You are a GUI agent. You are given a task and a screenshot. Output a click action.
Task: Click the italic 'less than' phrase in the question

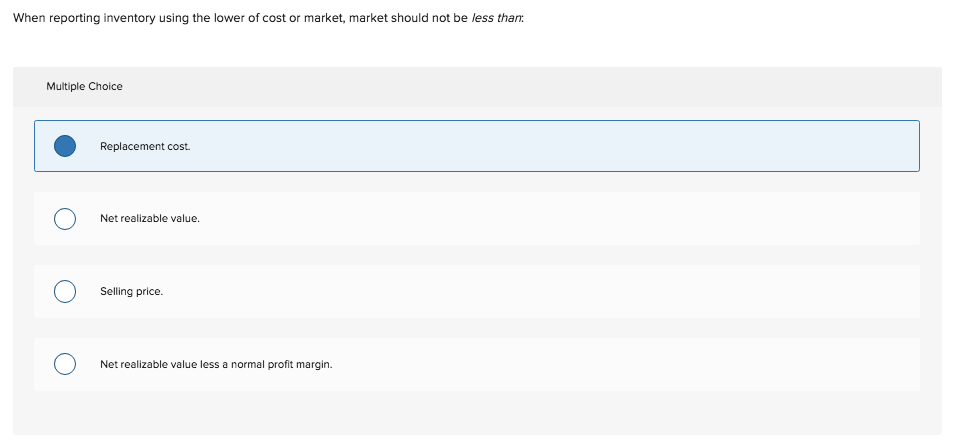coord(496,18)
